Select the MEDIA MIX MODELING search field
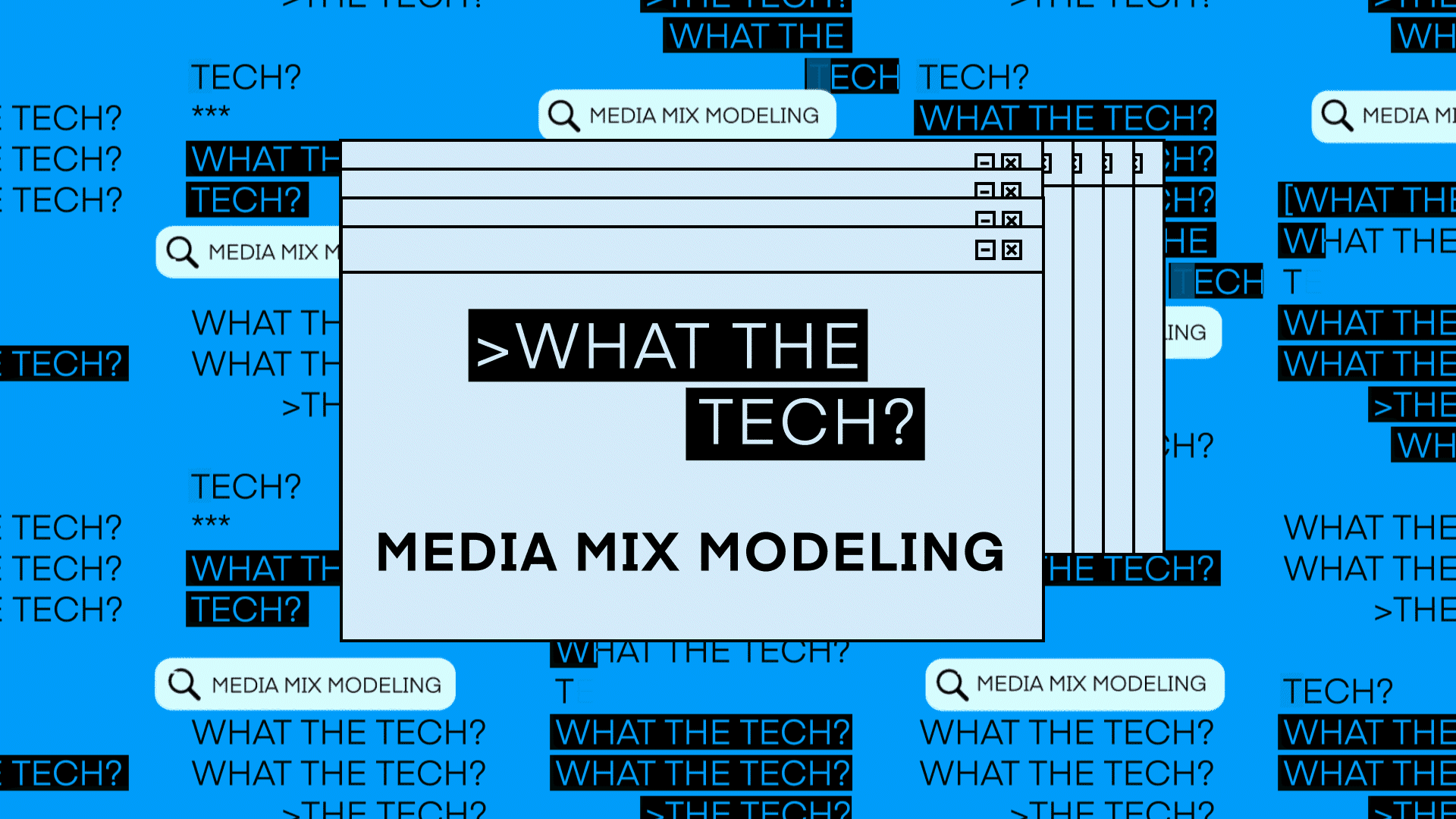The width and height of the screenshot is (1456, 819). 689,114
